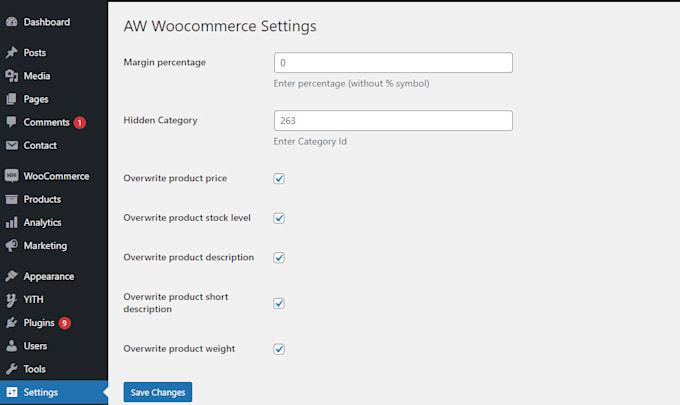Click the Pages icon in sidebar

click(x=12, y=99)
